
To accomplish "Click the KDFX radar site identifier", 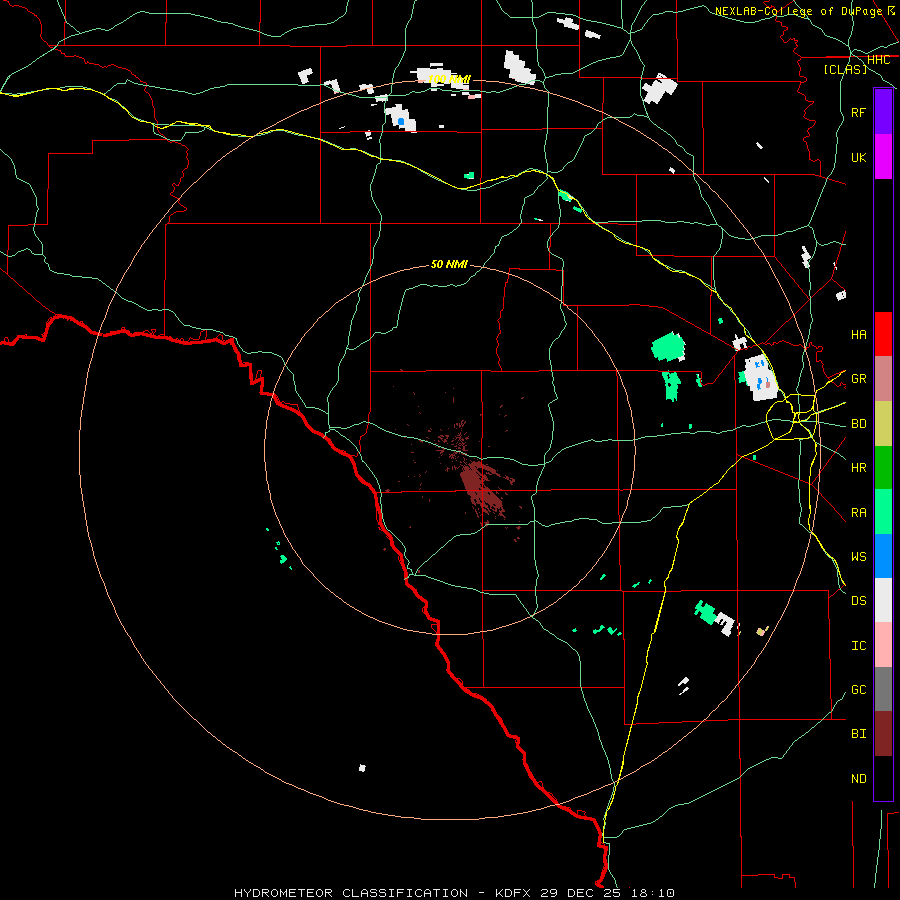I will tap(514, 893).
